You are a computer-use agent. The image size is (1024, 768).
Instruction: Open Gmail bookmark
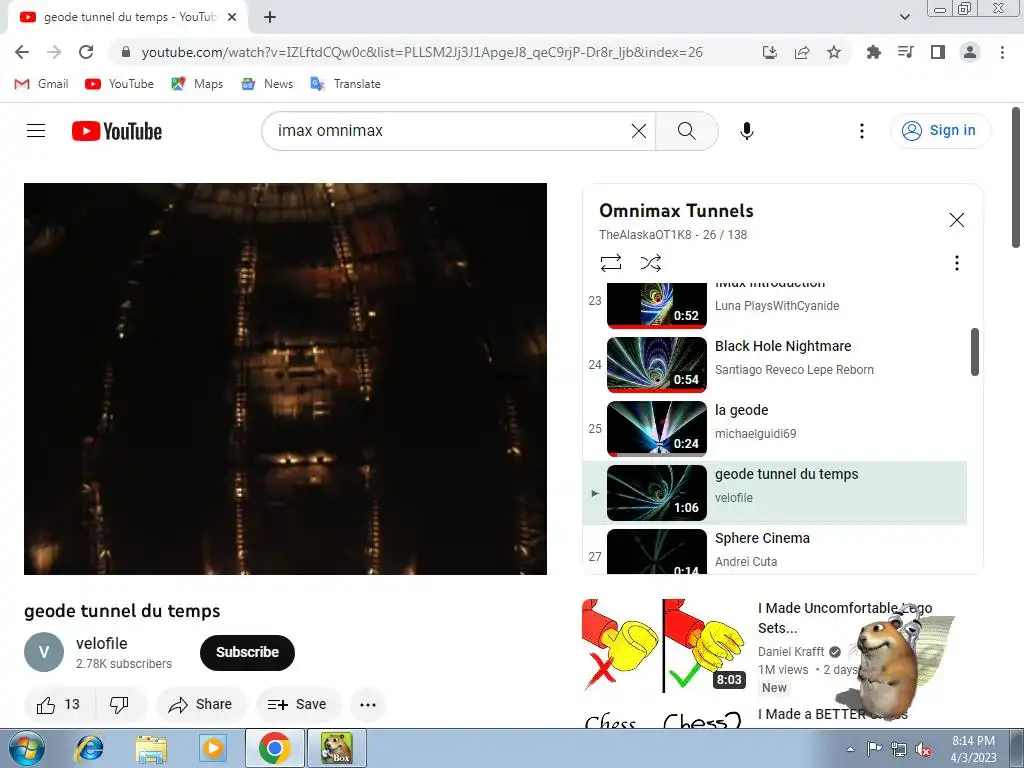(41, 84)
